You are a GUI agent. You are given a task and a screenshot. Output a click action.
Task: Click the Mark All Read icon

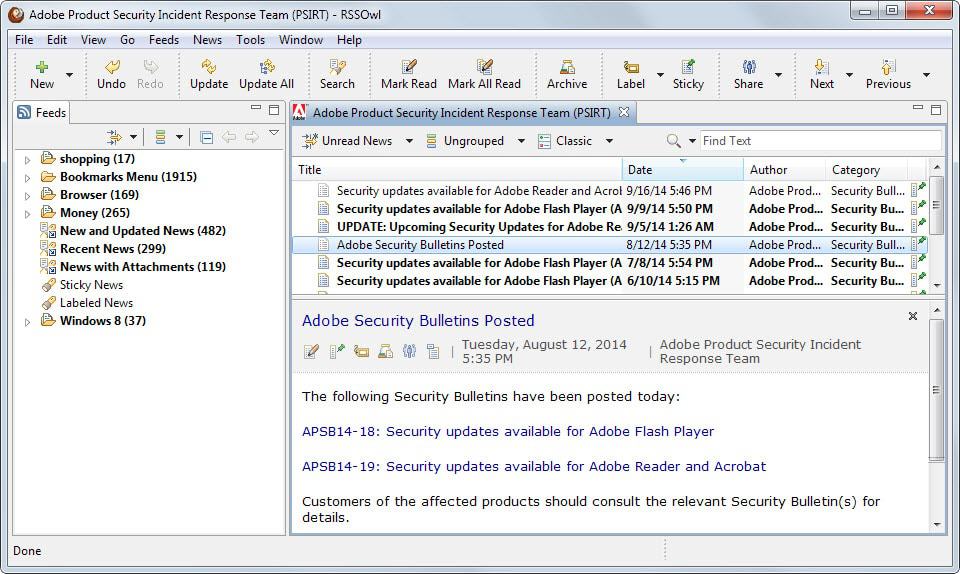[x=484, y=67]
